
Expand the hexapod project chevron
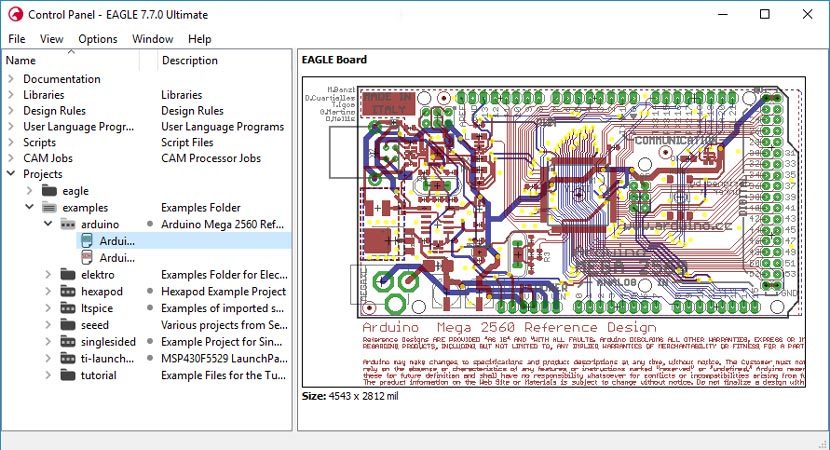click(48, 291)
